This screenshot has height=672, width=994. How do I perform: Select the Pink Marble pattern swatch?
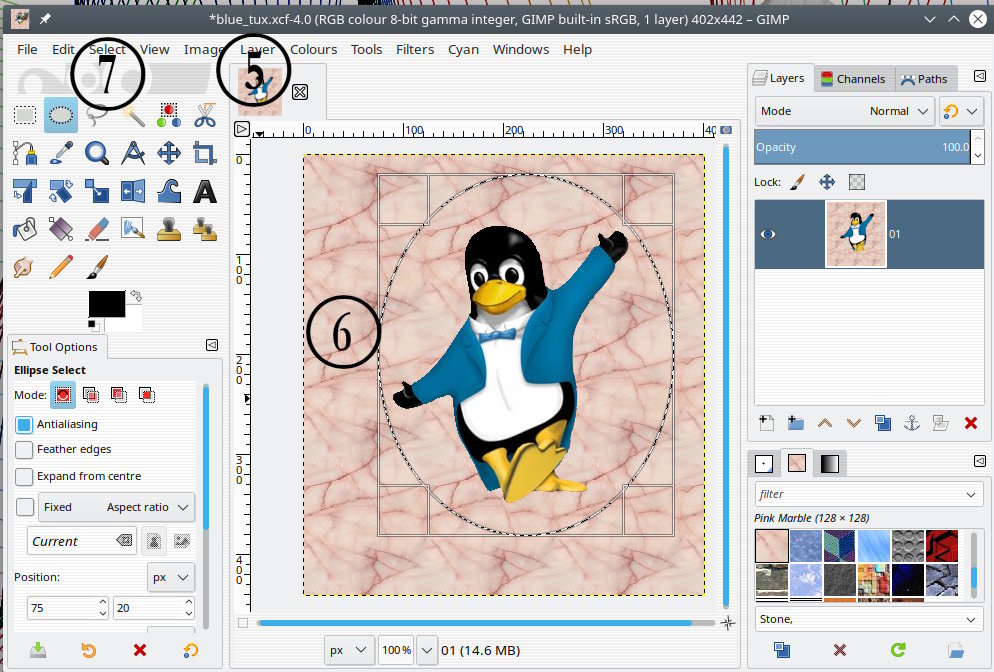771,545
